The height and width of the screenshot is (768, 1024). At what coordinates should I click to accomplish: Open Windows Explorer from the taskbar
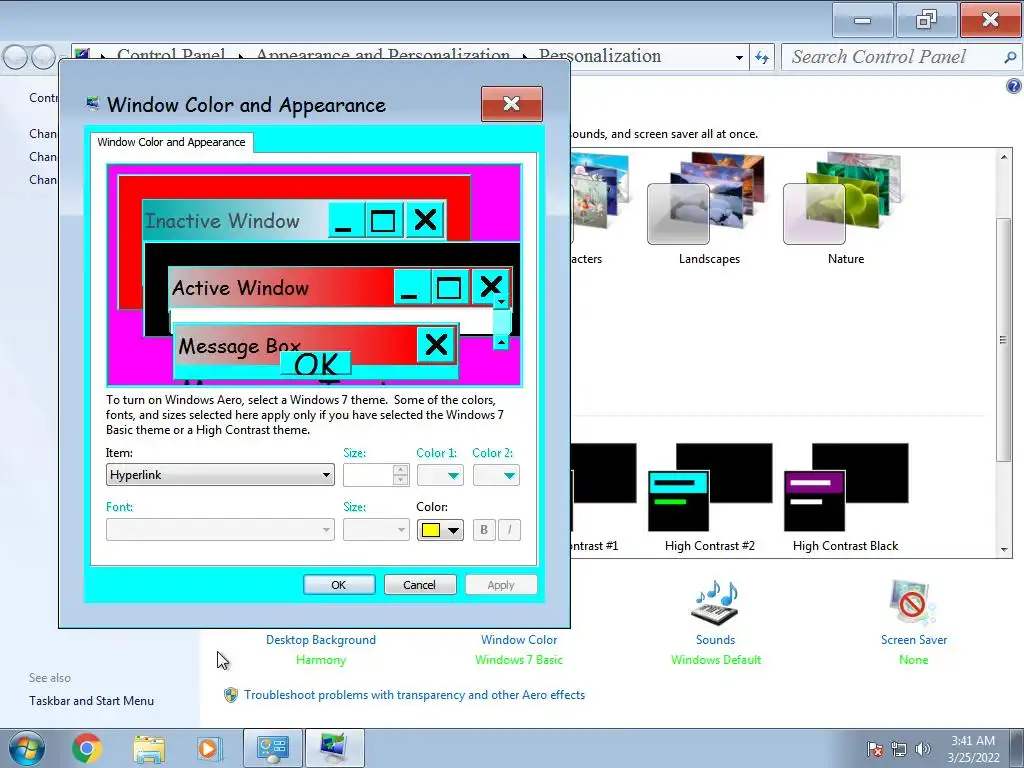pos(149,748)
